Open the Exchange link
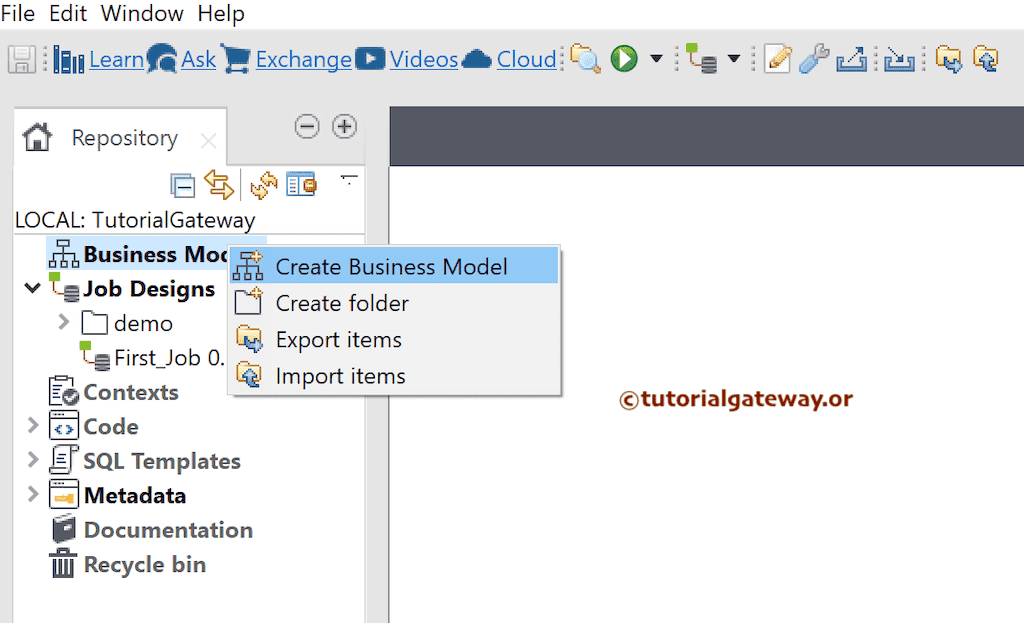1024x623 pixels. coord(303,59)
